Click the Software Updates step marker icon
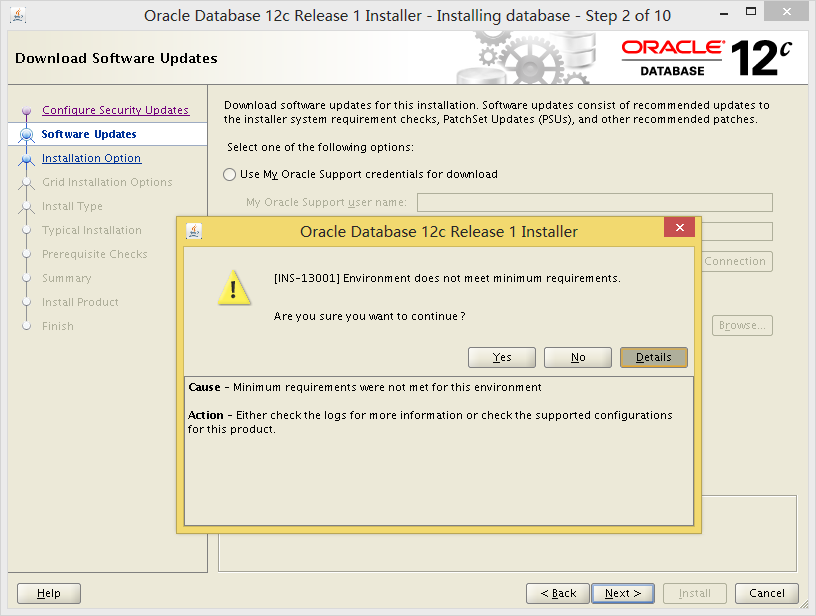 27,135
